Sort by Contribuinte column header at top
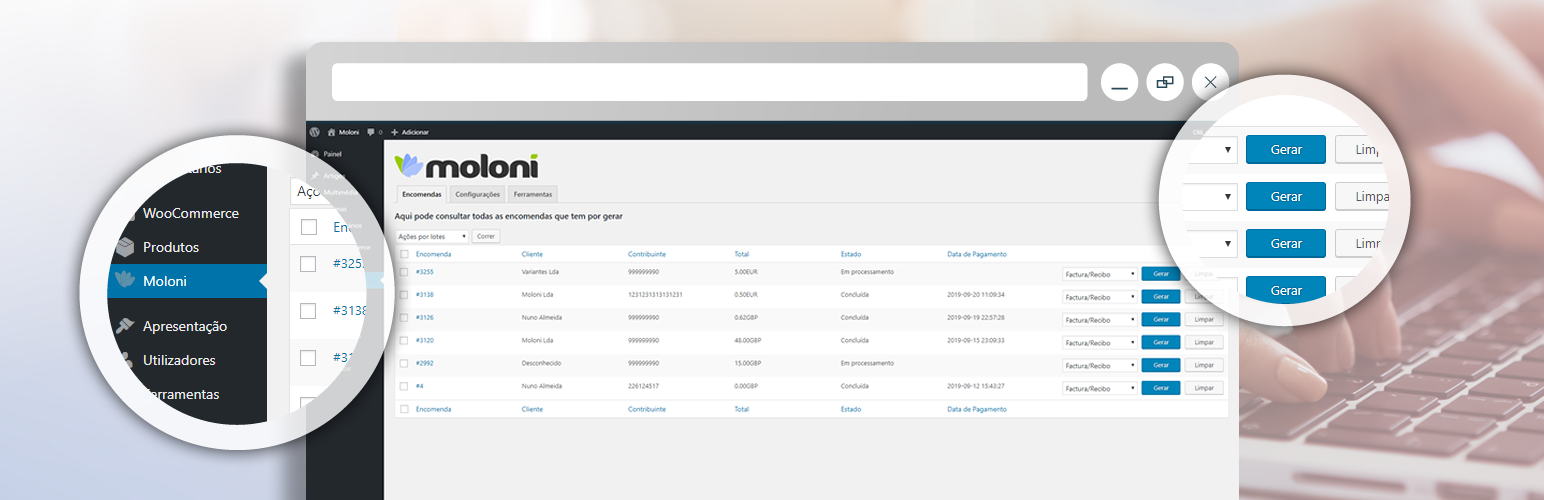Screen dimensions: 1544x500 pyautogui.click(x=647, y=254)
